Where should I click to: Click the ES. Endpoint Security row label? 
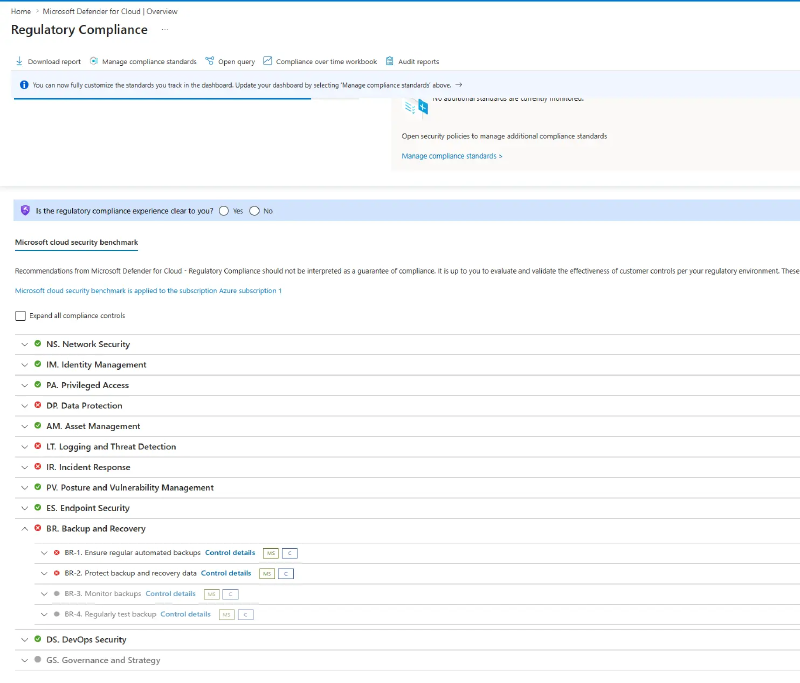[88, 508]
